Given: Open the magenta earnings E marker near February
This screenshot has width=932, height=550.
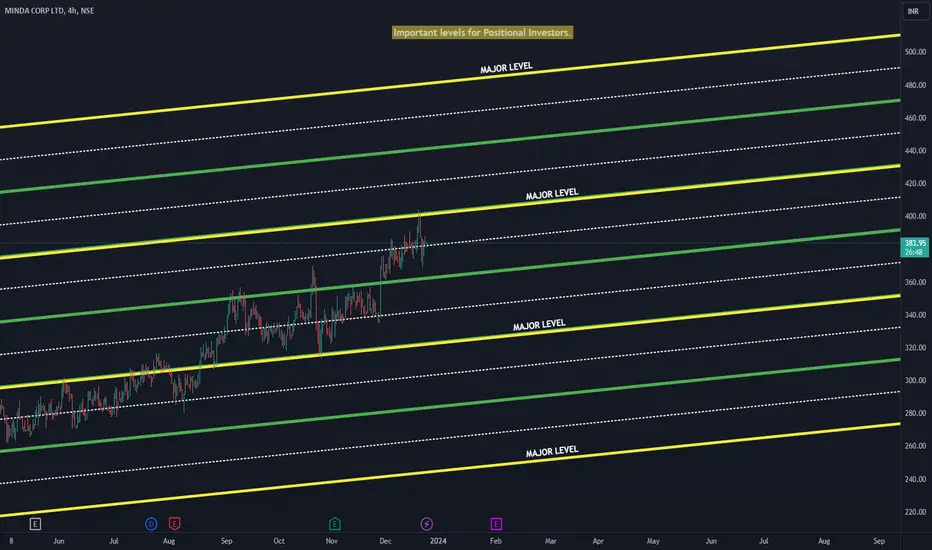Looking at the screenshot, I should coord(496,524).
